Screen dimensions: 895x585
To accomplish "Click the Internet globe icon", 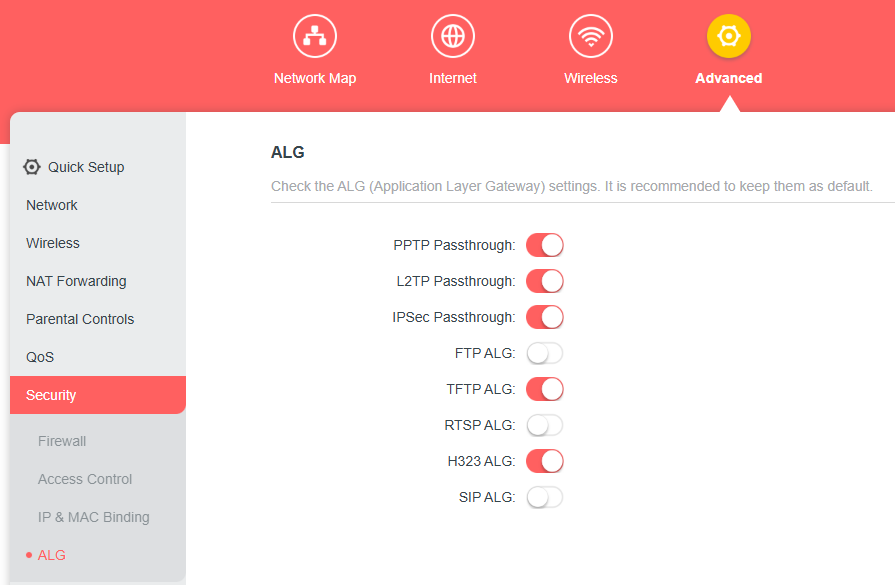I will pos(452,35).
